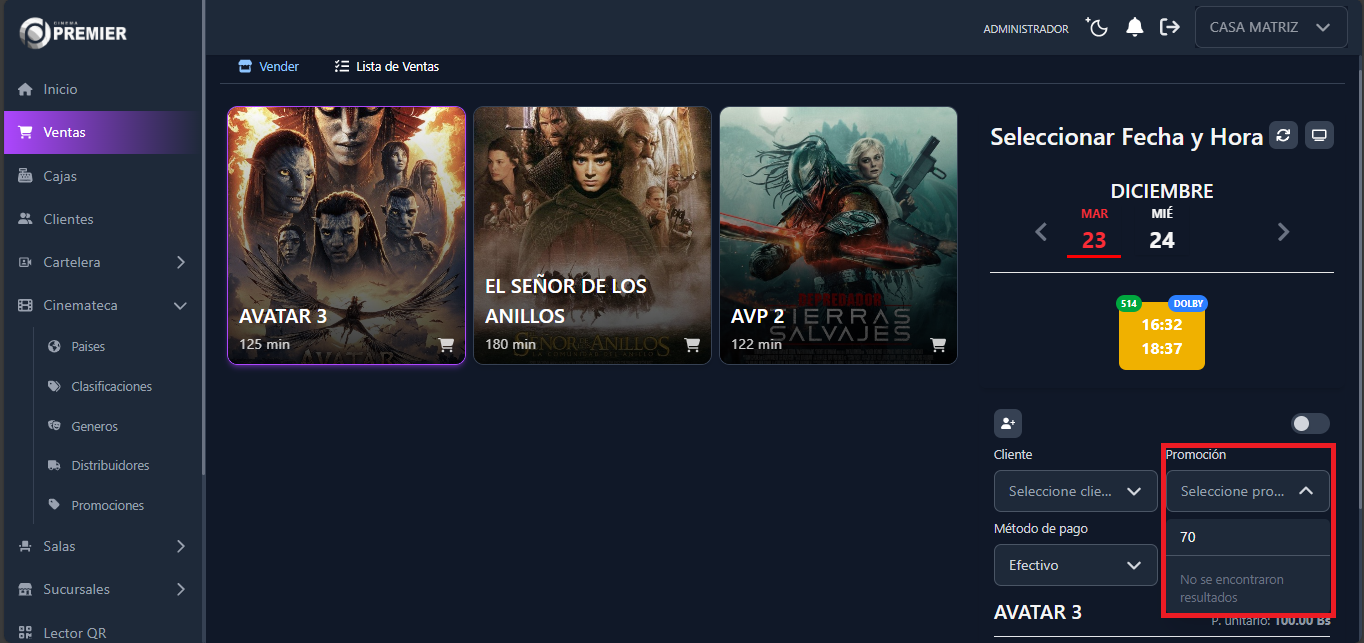
Task: Go to next dates arrow
Action: pyautogui.click(x=1283, y=232)
